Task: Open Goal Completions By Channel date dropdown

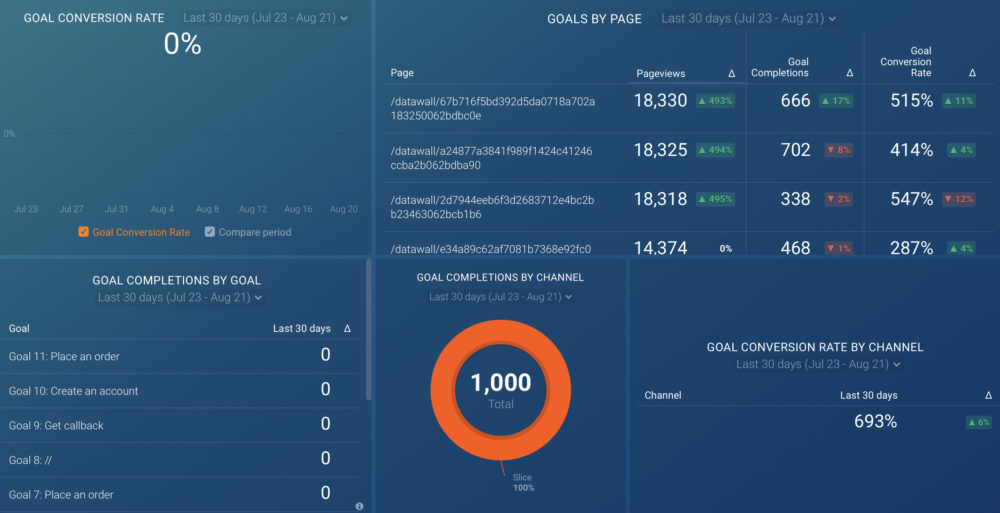Action: [500, 297]
